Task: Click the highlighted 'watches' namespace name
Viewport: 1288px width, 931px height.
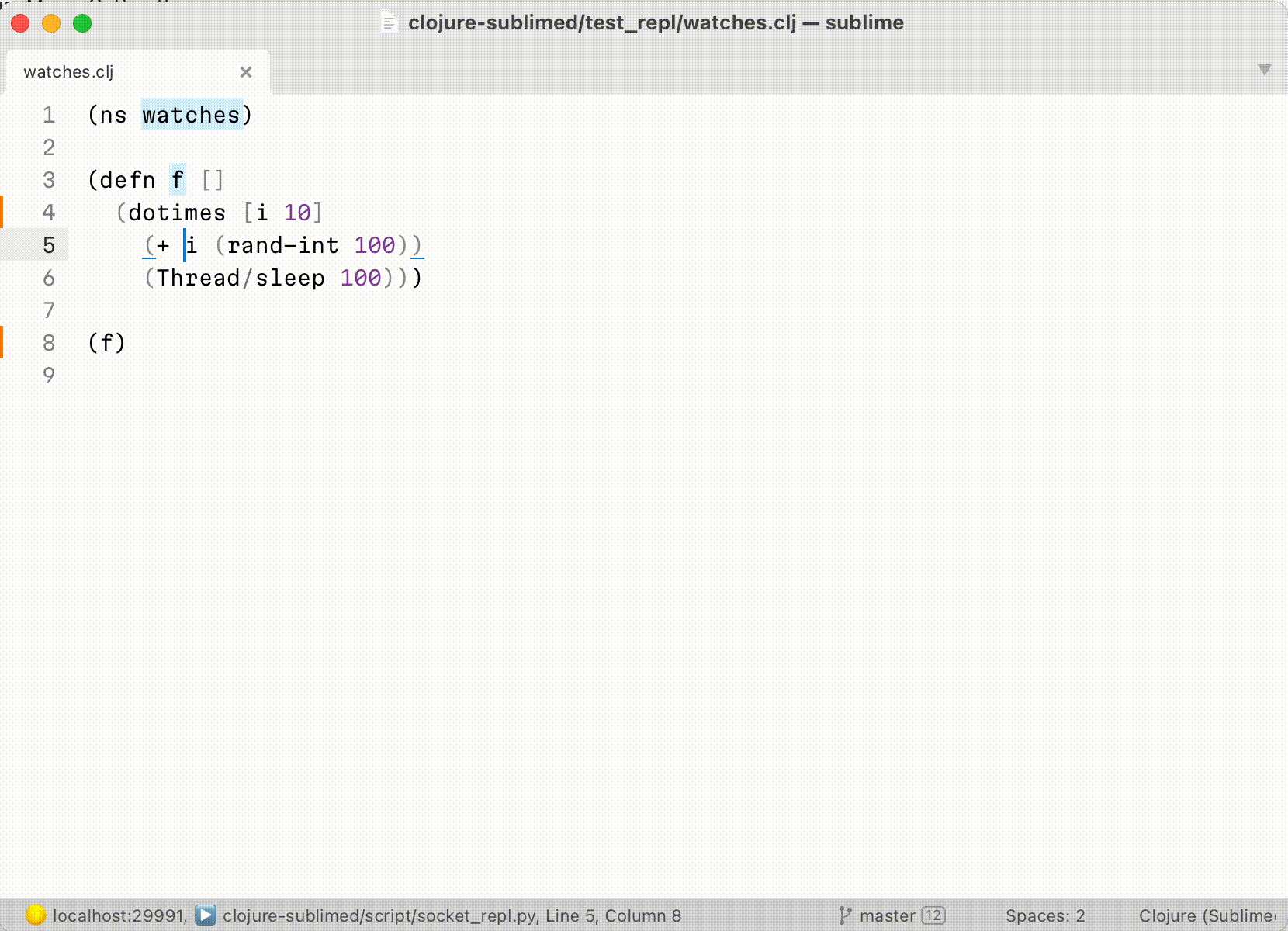Action: [x=192, y=115]
